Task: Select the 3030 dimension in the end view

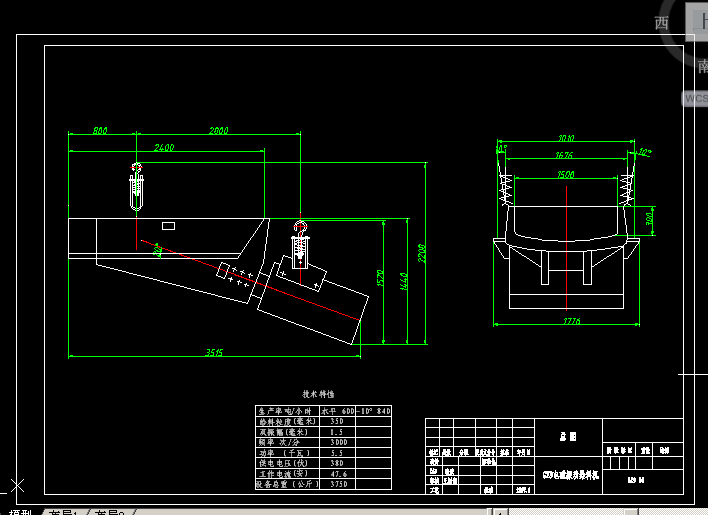Action: coord(566,138)
